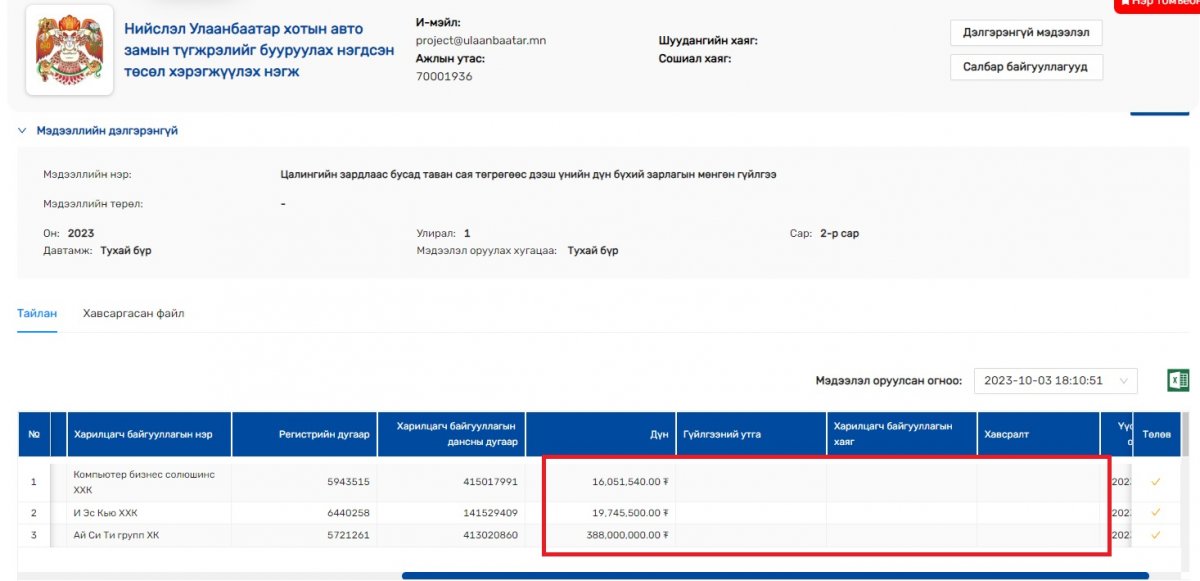
Task: Click the Ulaanbaatar city emblem logo
Action: tap(69, 50)
